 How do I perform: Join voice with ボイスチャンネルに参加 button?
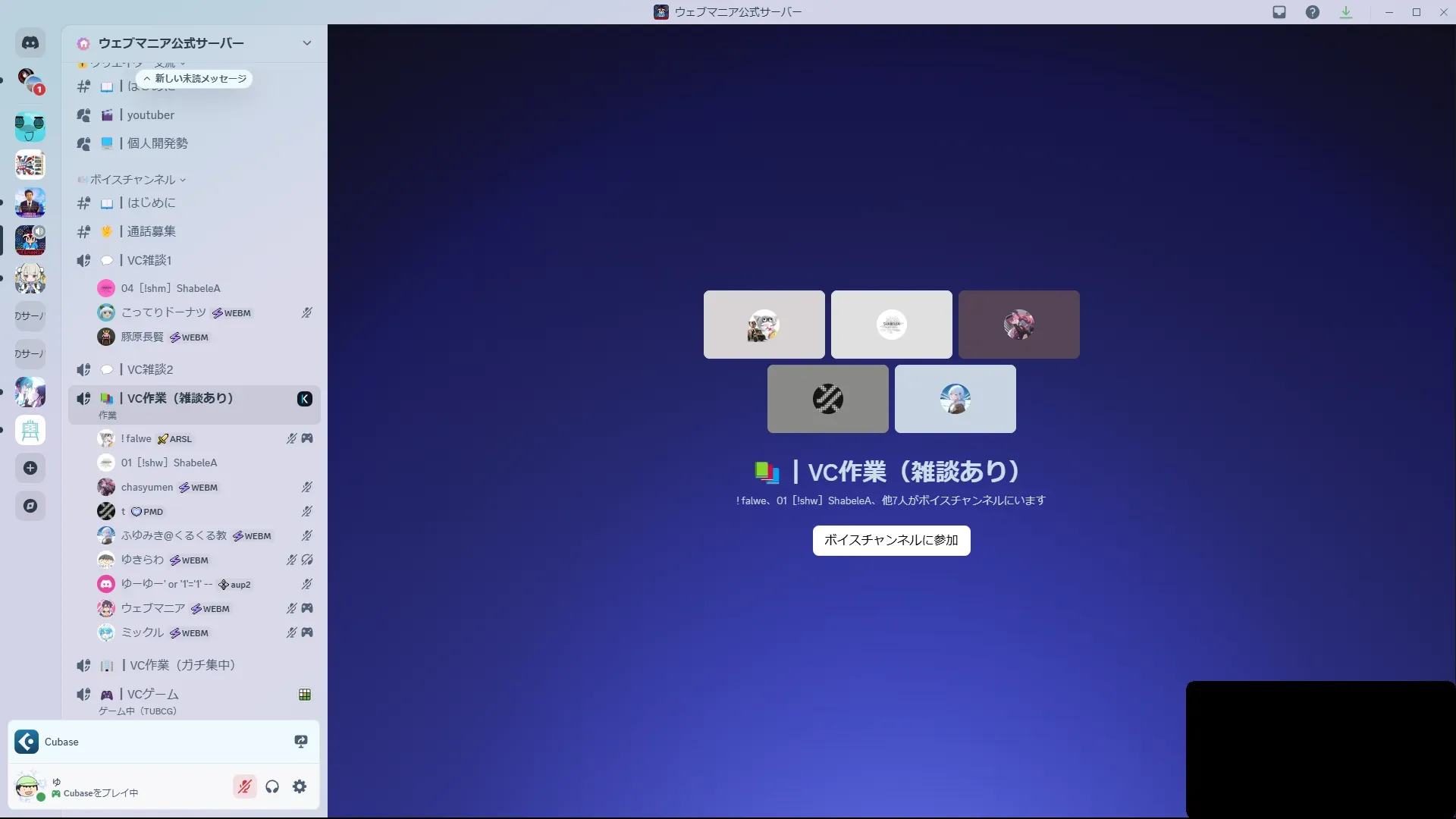click(891, 540)
